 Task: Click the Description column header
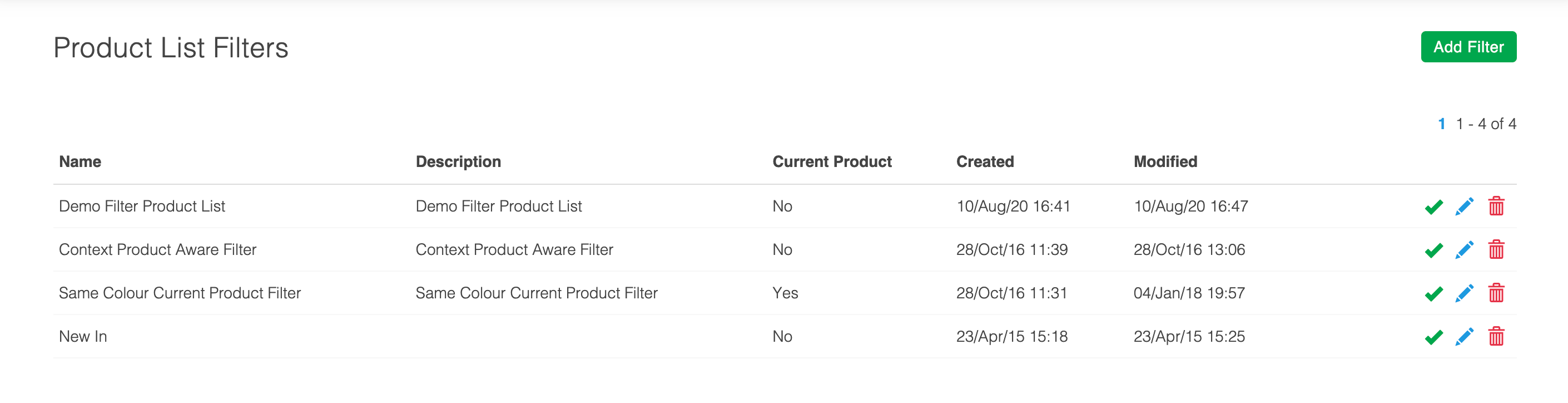[458, 161]
